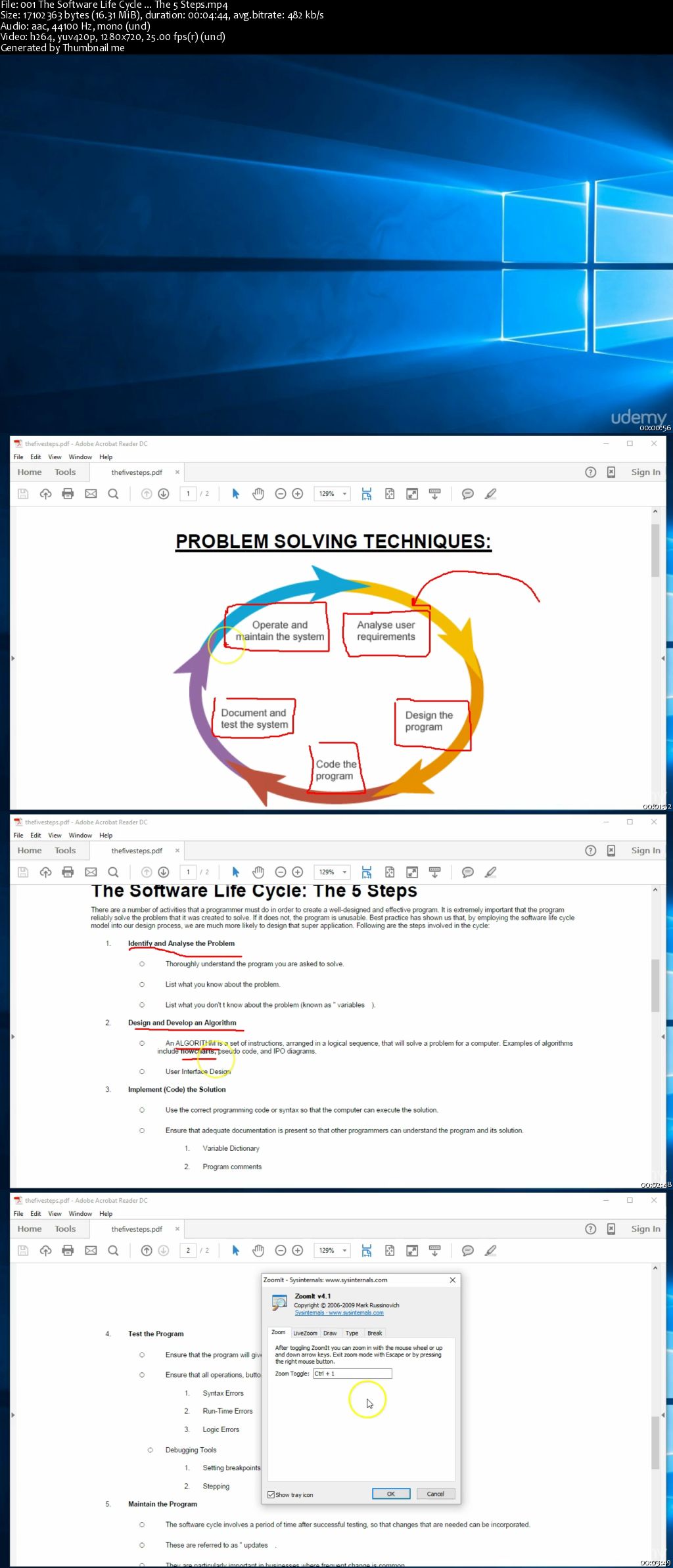Image resolution: width=673 pixels, height=1568 pixels.
Task: Open View menu in Software Life Cycle window
Action: [55, 836]
